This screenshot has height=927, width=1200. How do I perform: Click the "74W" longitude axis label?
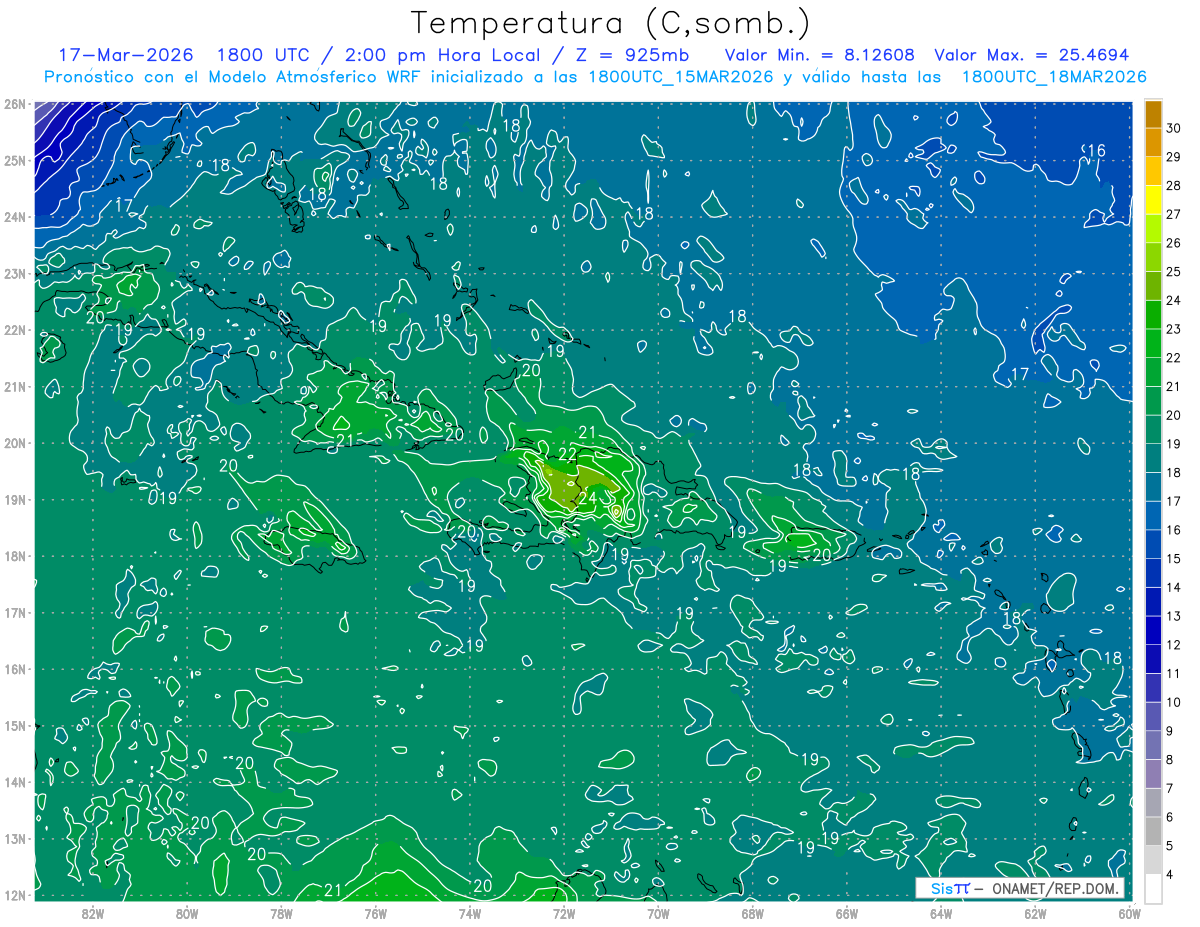click(470, 913)
